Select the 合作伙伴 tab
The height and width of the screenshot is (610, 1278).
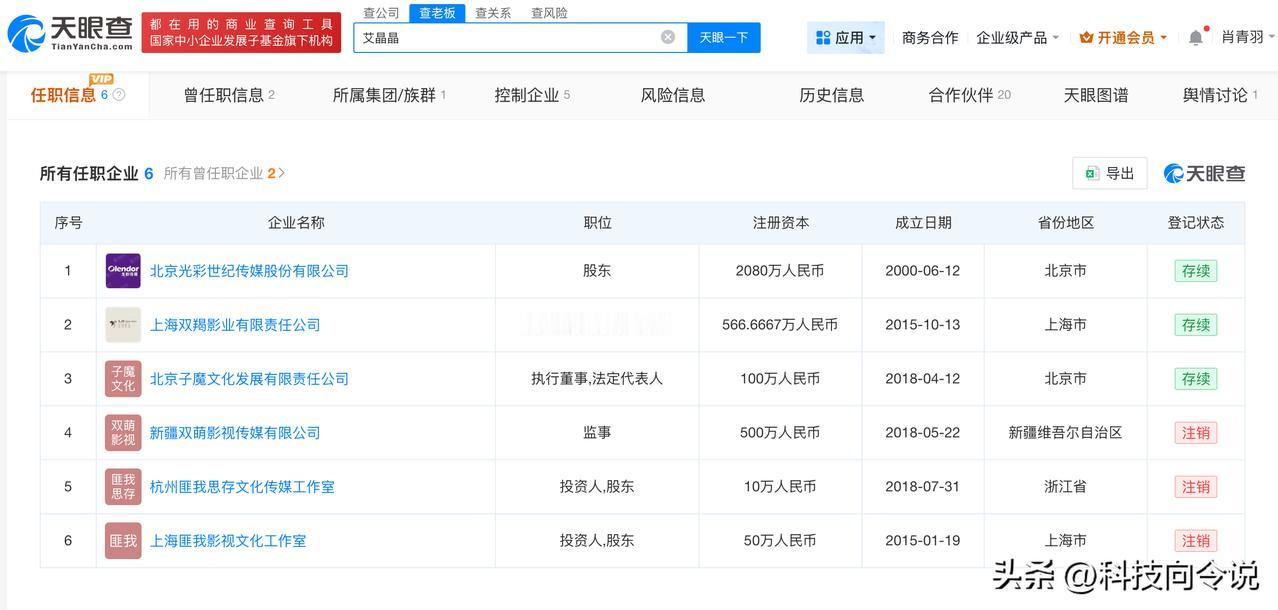pyautogui.click(x=963, y=95)
